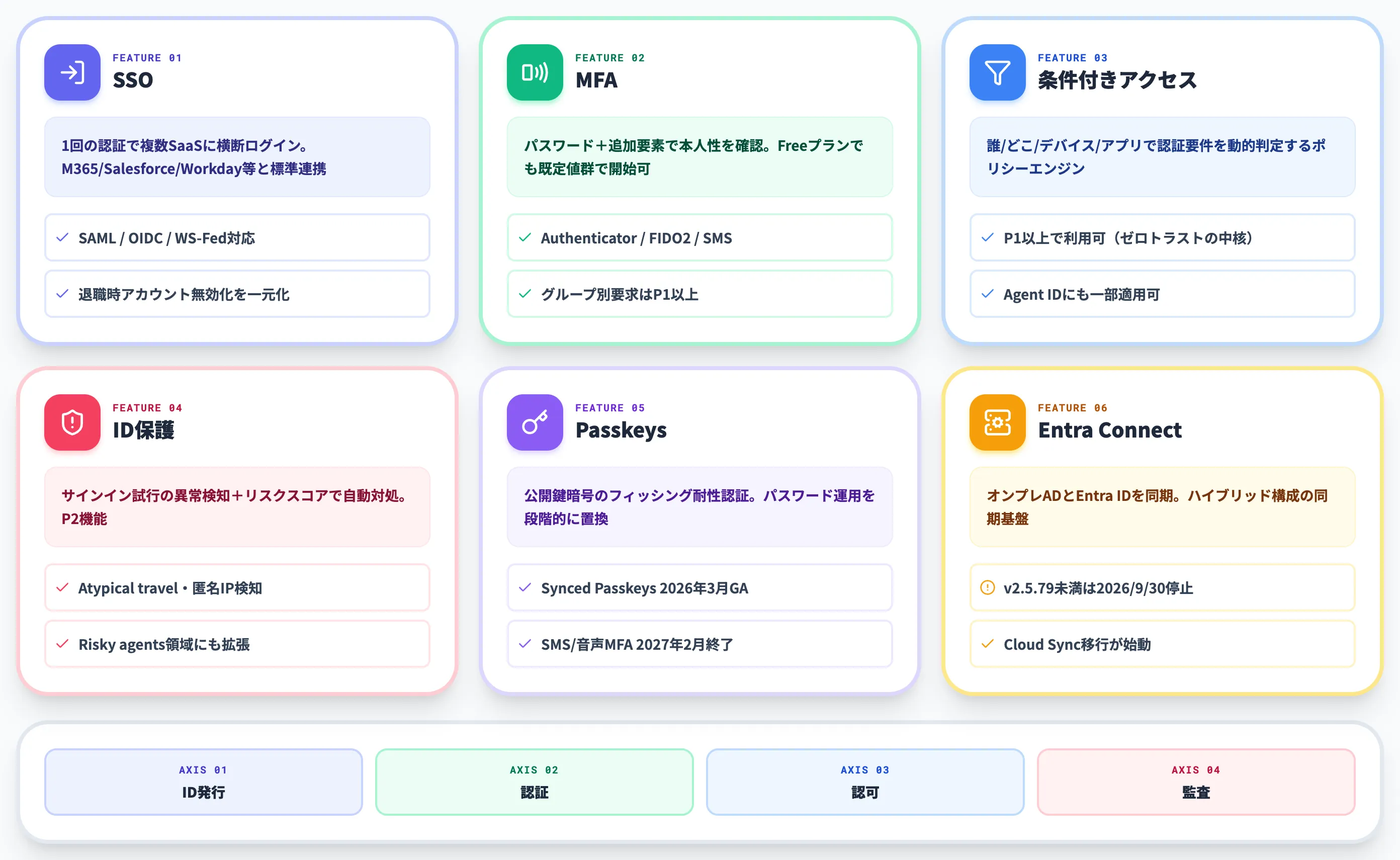Click the FEATURE 04 label
1400x860 pixels.
coord(147,408)
